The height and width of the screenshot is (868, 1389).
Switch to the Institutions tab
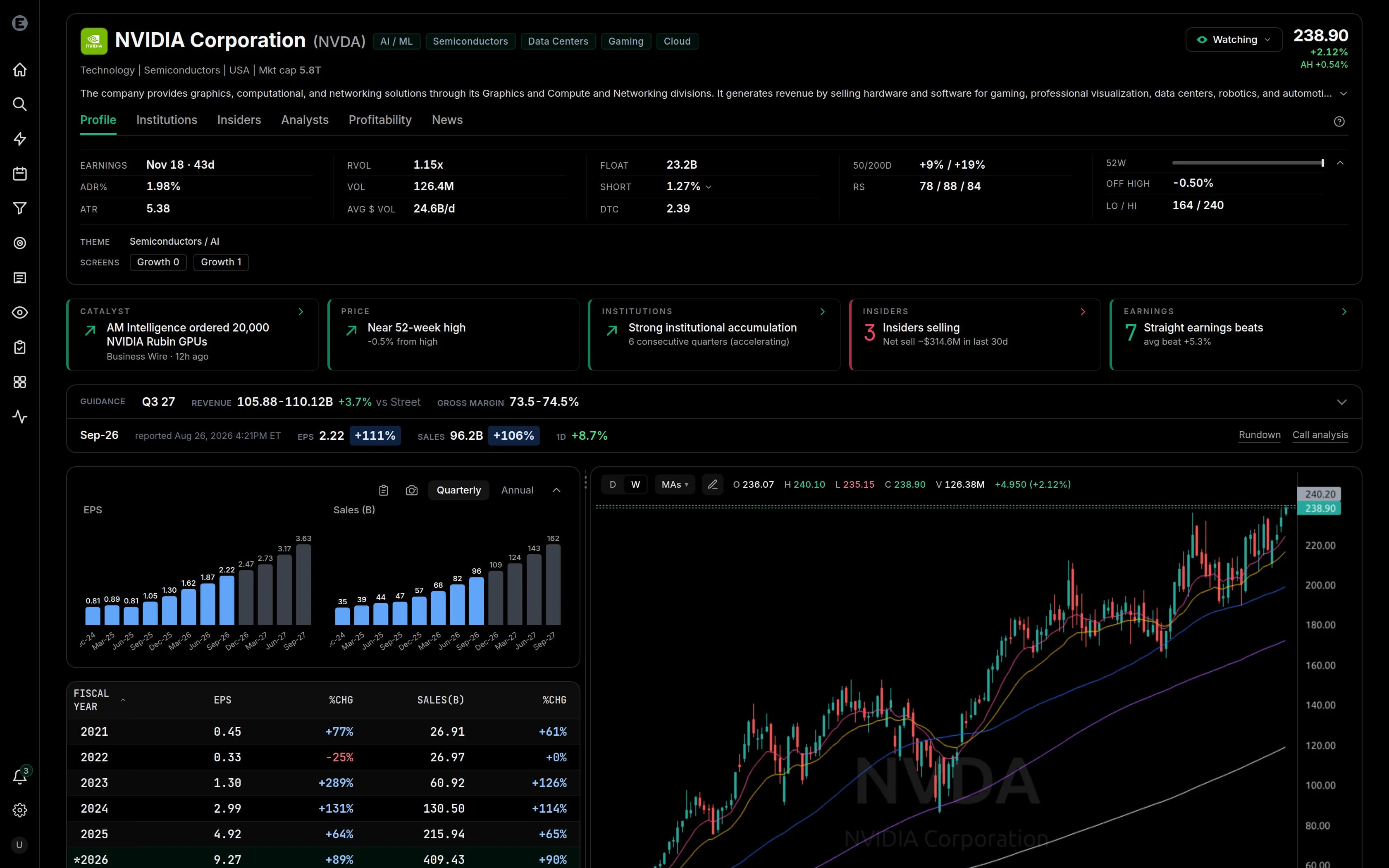[x=167, y=120]
